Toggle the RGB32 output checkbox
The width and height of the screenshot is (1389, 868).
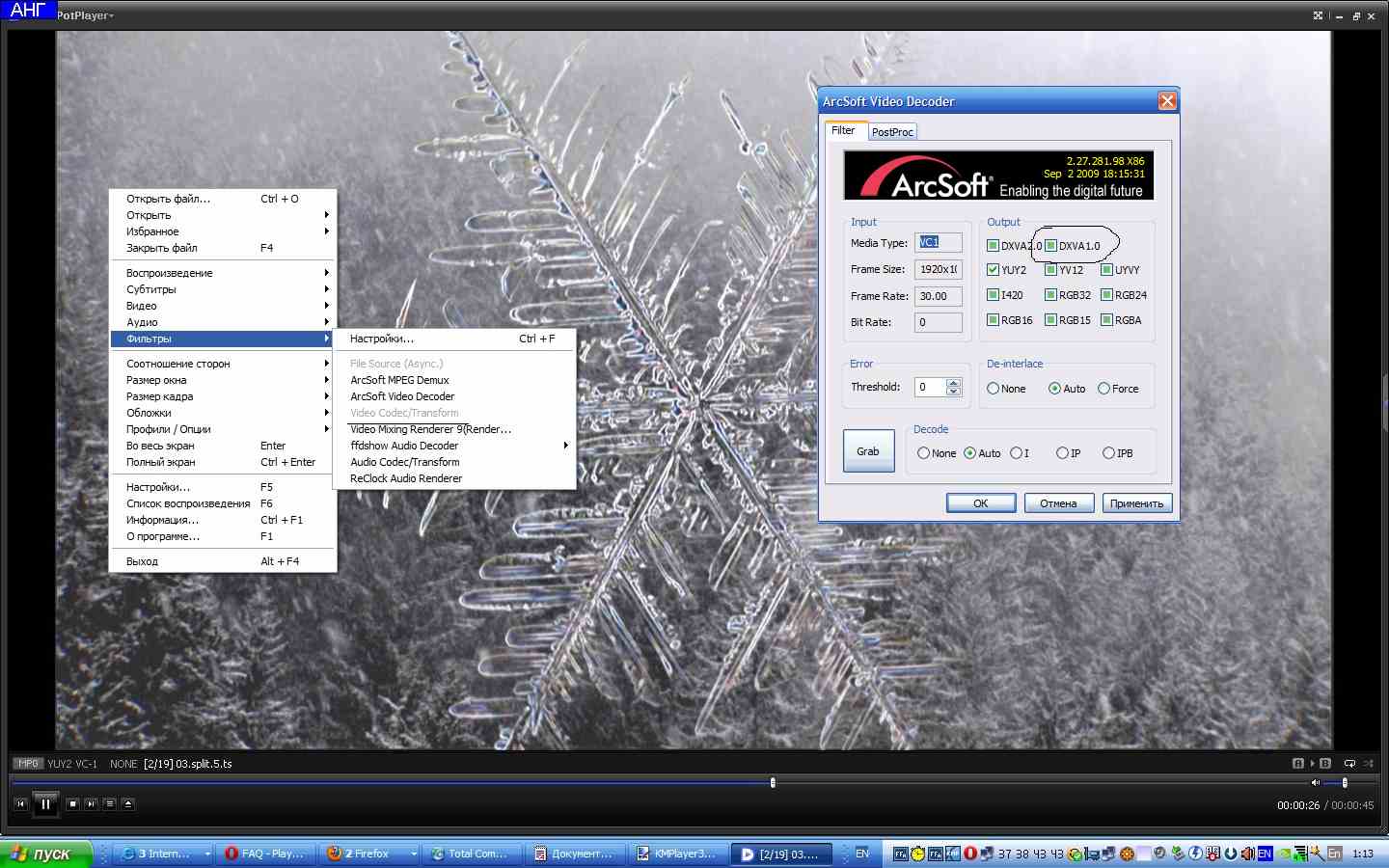pos(1050,295)
